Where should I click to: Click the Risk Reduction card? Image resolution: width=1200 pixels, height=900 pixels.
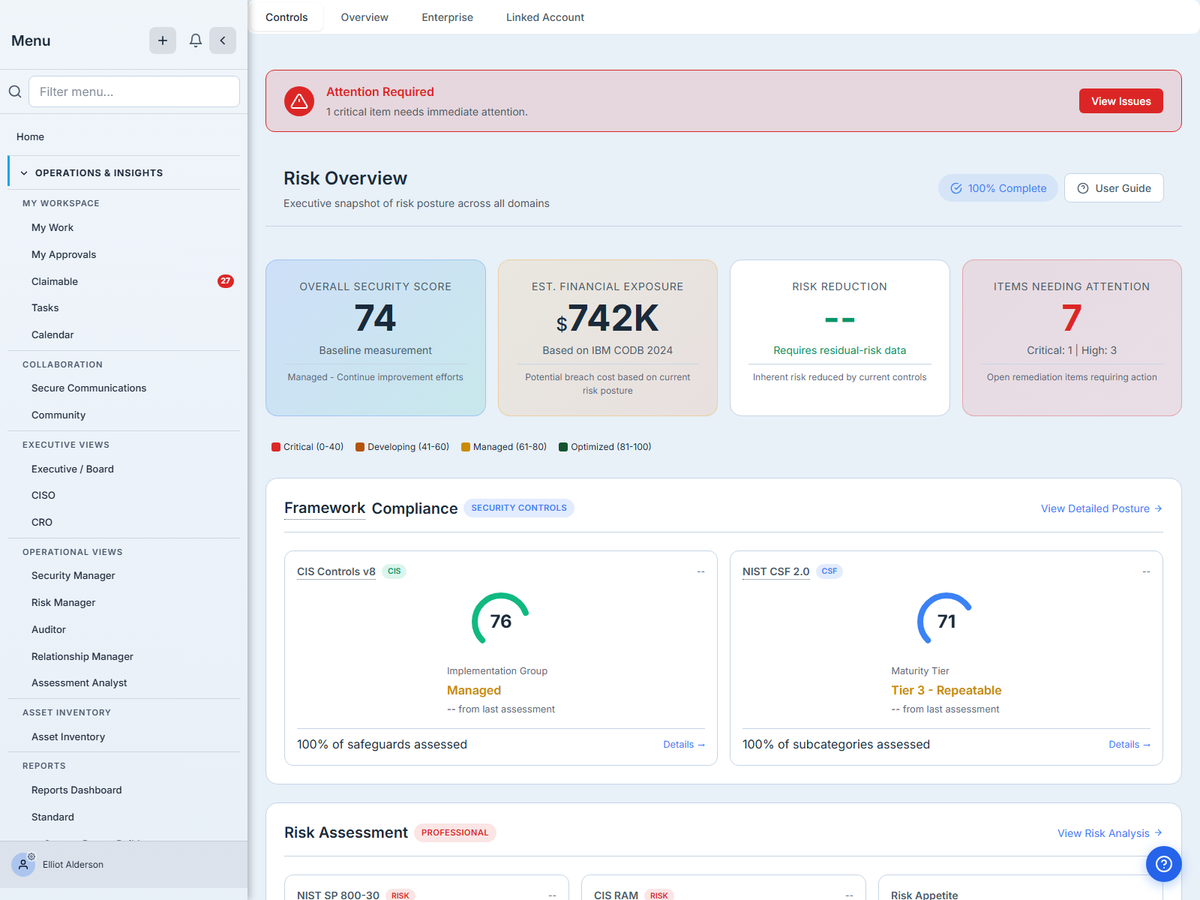coord(840,338)
